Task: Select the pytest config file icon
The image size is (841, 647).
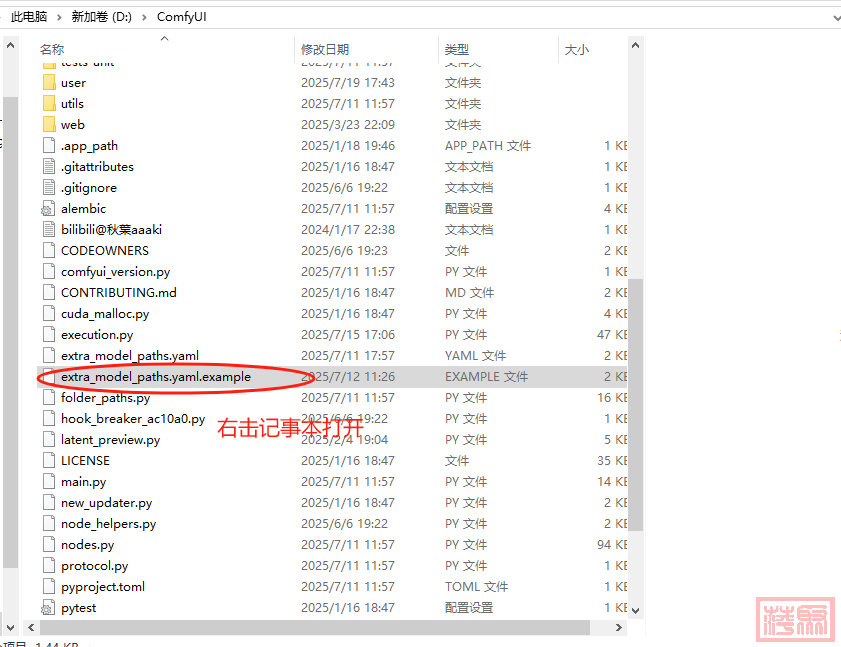Action: [49, 608]
